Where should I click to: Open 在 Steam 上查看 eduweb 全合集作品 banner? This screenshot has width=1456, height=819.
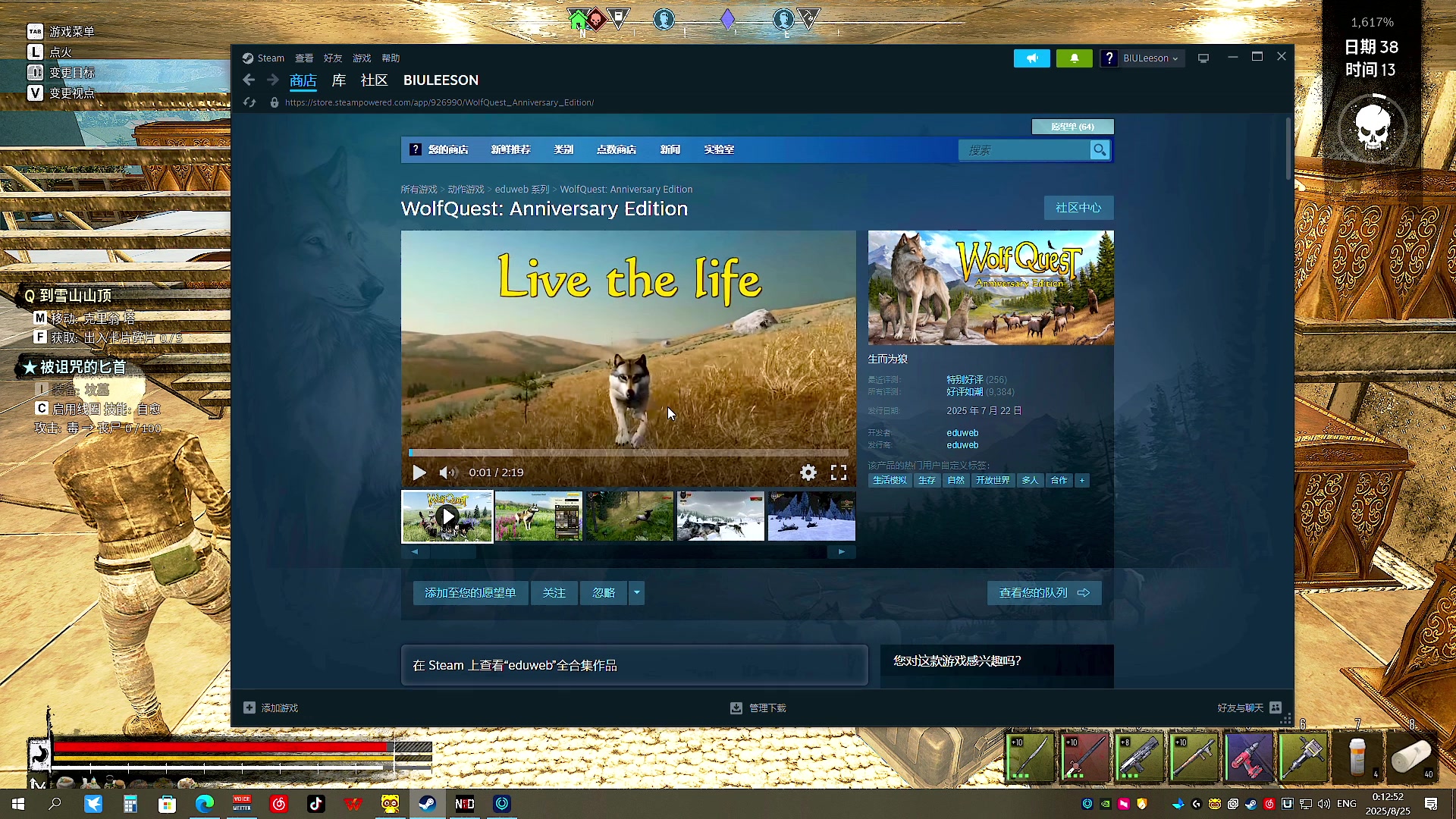(634, 666)
